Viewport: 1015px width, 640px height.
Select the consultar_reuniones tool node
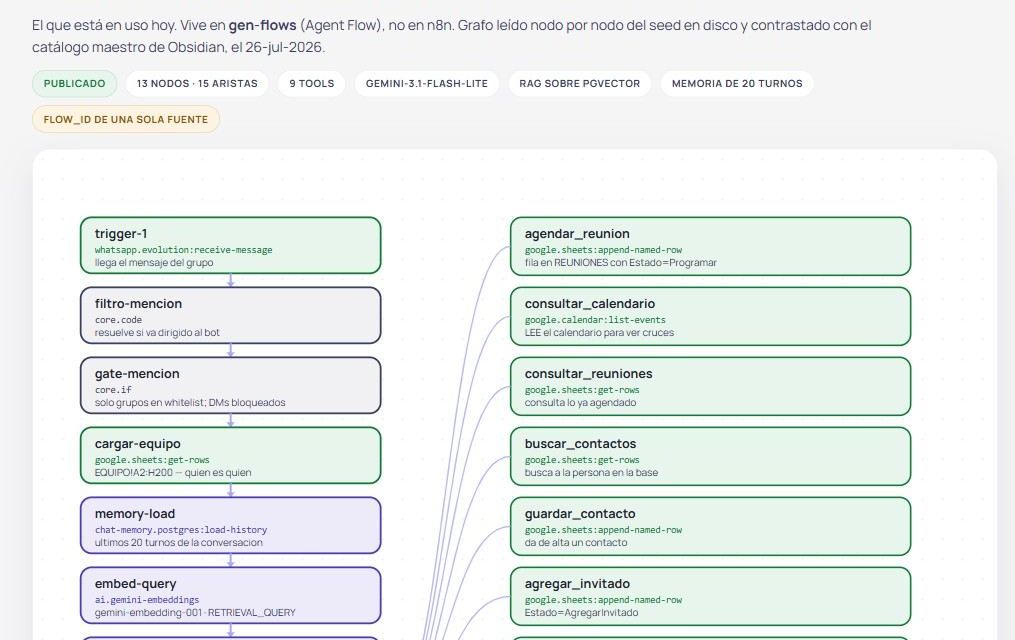(x=710, y=386)
